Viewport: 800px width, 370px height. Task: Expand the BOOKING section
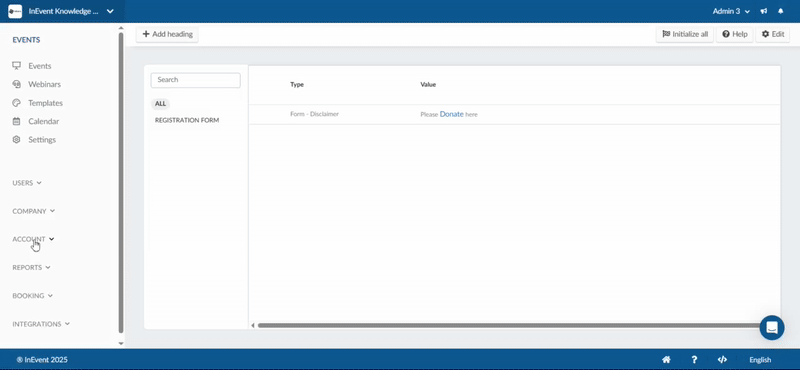point(33,295)
